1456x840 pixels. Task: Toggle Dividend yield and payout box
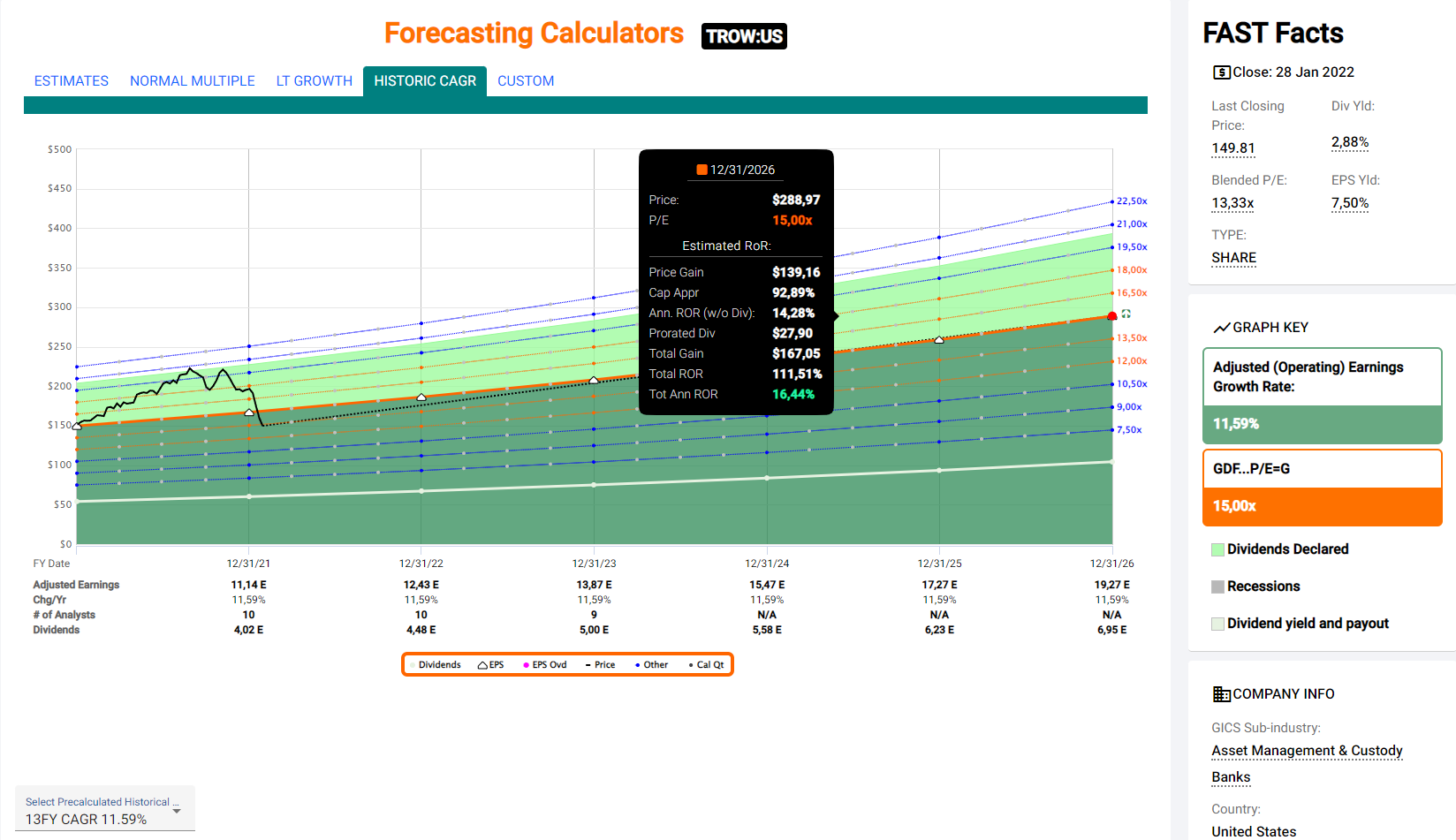(x=1218, y=624)
